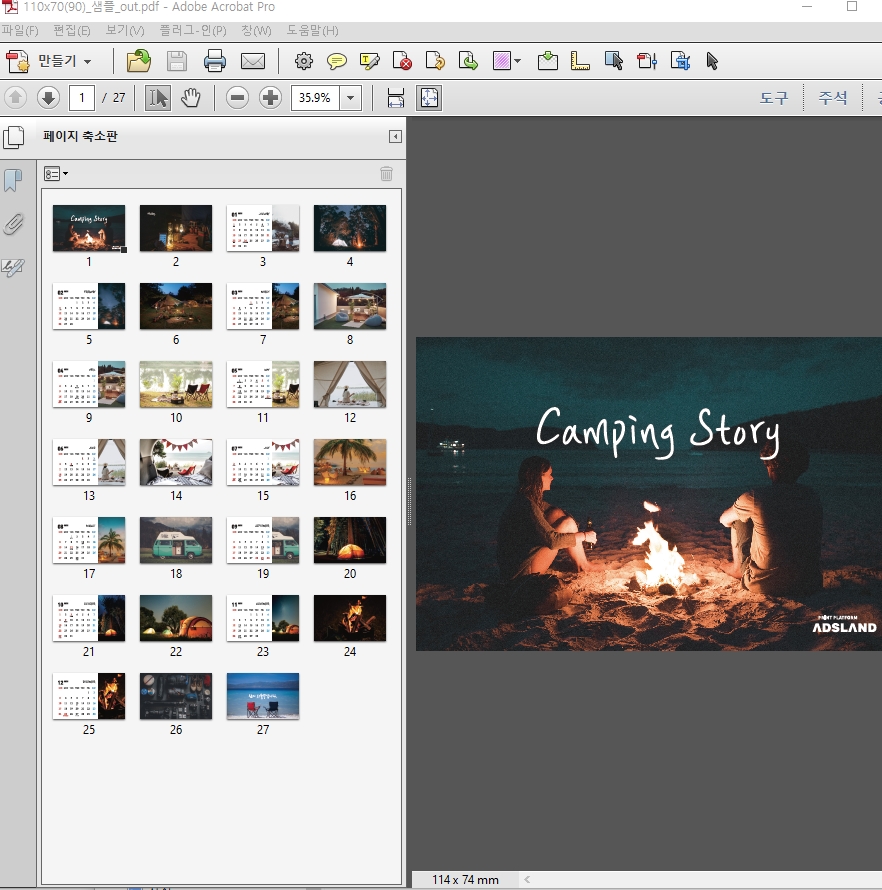Open the 도움말(H) menu
The width and height of the screenshot is (882, 890).
pos(312,31)
